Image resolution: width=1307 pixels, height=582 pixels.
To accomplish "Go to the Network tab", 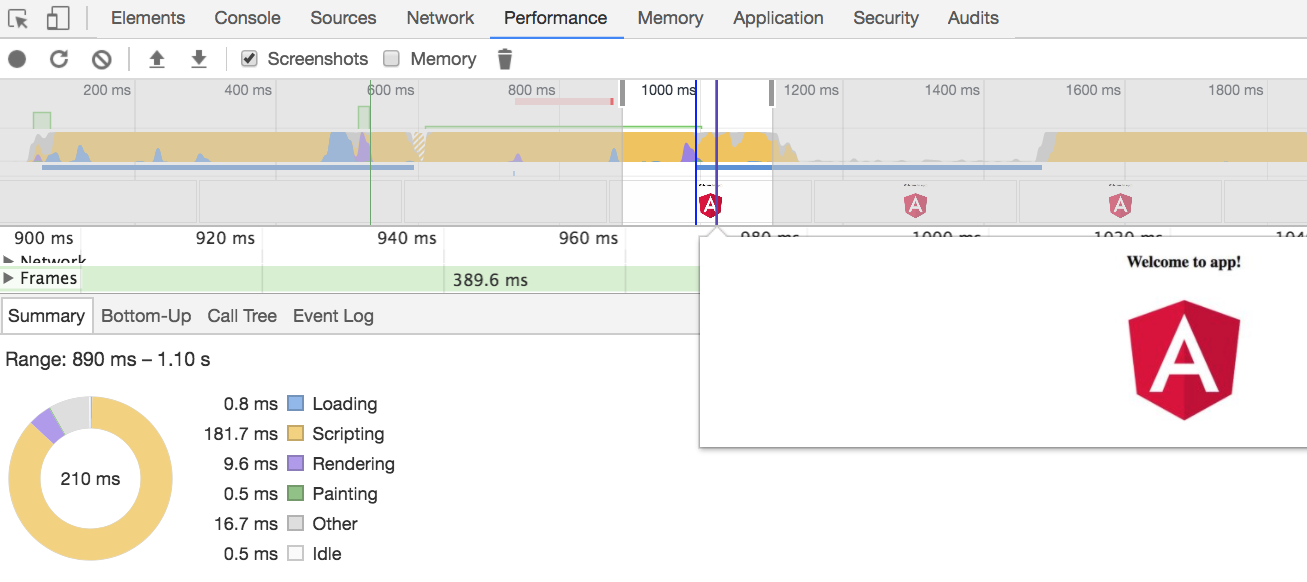I will coord(440,18).
